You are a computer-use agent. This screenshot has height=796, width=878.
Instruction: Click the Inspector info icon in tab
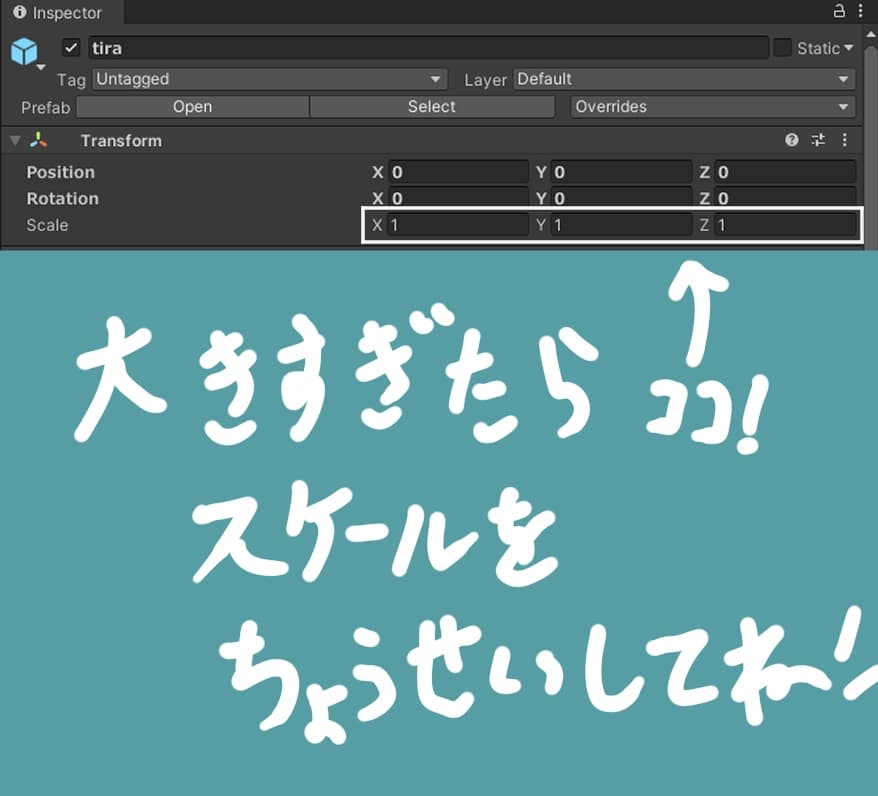20,12
